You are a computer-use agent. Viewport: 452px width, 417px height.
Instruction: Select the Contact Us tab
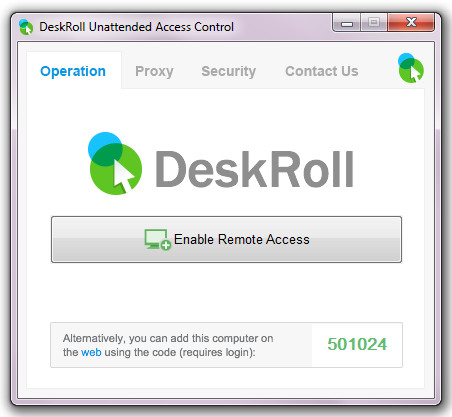pyautogui.click(x=322, y=71)
